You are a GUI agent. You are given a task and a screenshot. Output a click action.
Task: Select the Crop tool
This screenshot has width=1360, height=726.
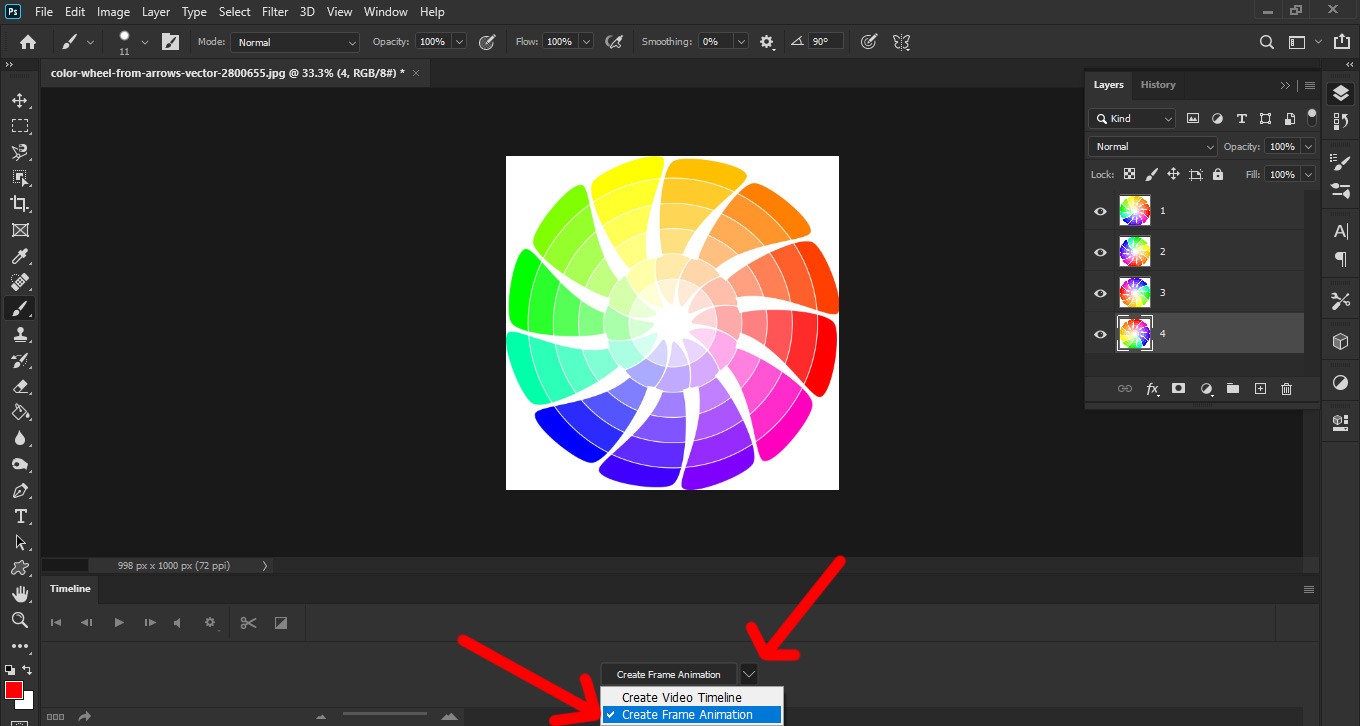(x=19, y=204)
